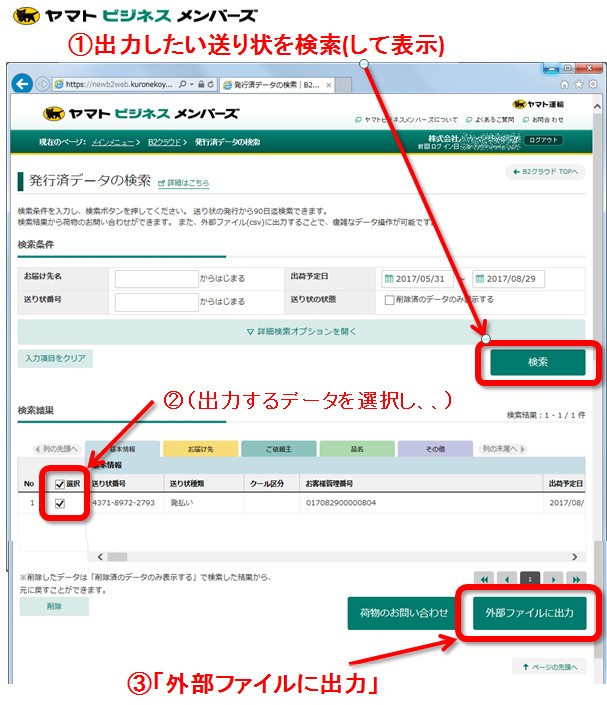This screenshot has height=705, width=607.
Task: Toggle 削除済のデータのみ表示する checkbox
Action: (389, 300)
